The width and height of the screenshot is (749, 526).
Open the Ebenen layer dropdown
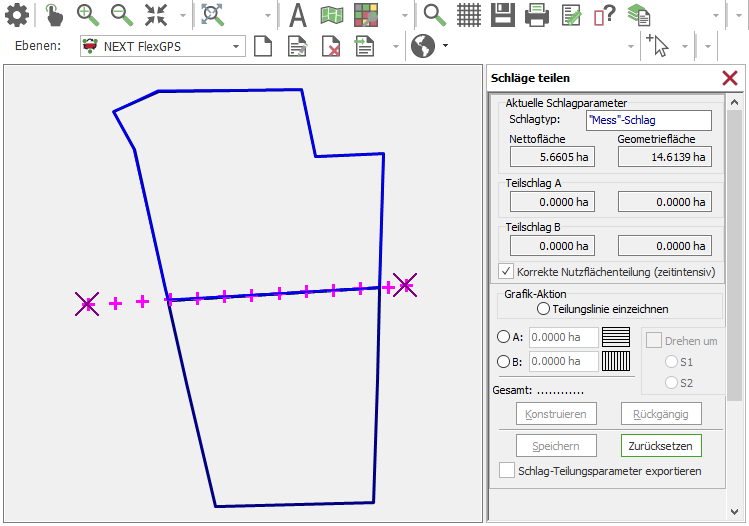(236, 46)
